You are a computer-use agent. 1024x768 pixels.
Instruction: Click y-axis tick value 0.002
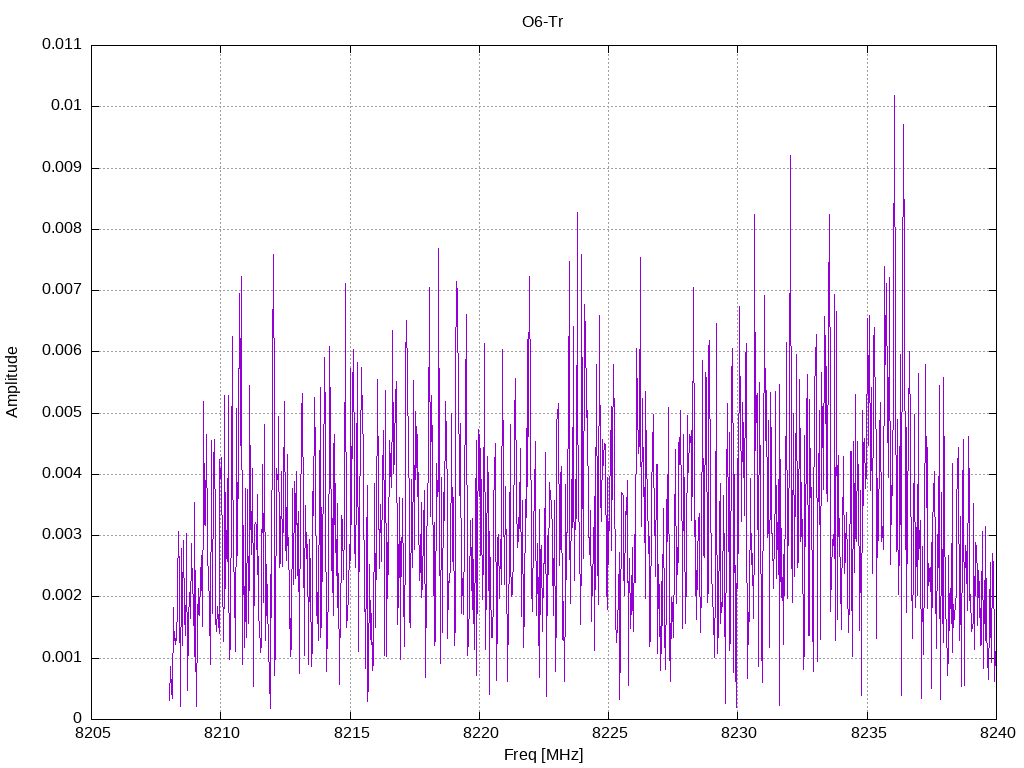pos(62,595)
